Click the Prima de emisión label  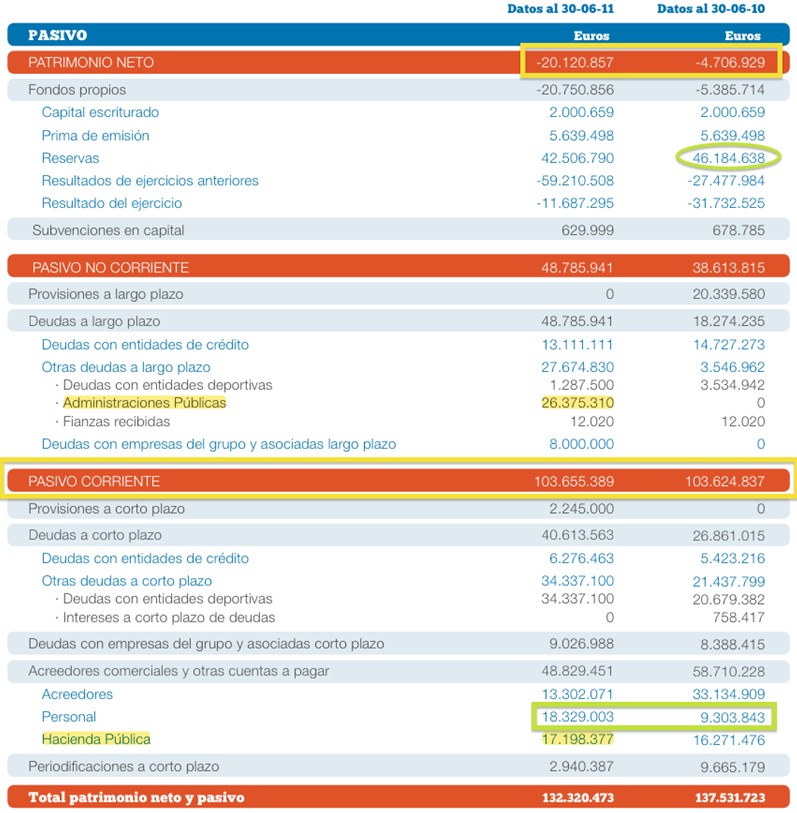point(95,136)
